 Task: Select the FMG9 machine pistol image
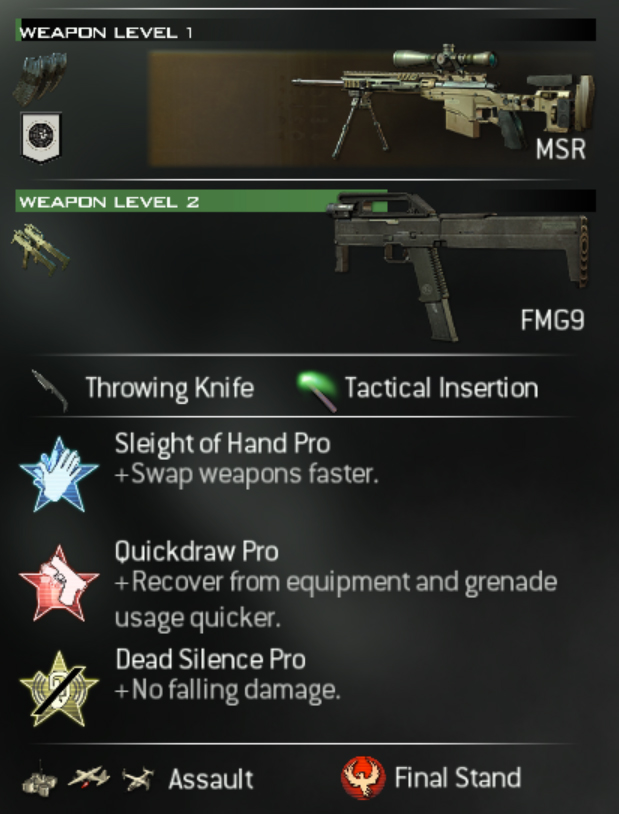click(x=457, y=266)
